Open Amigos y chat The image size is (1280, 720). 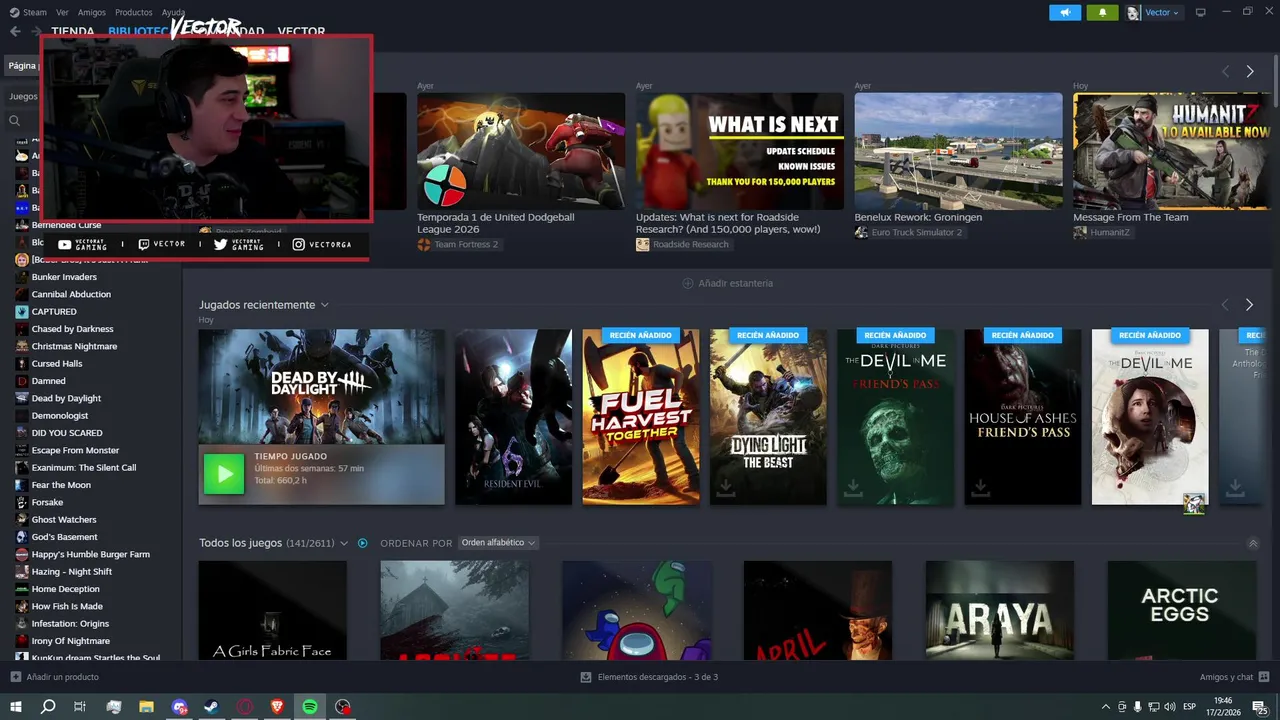[x=1226, y=677]
